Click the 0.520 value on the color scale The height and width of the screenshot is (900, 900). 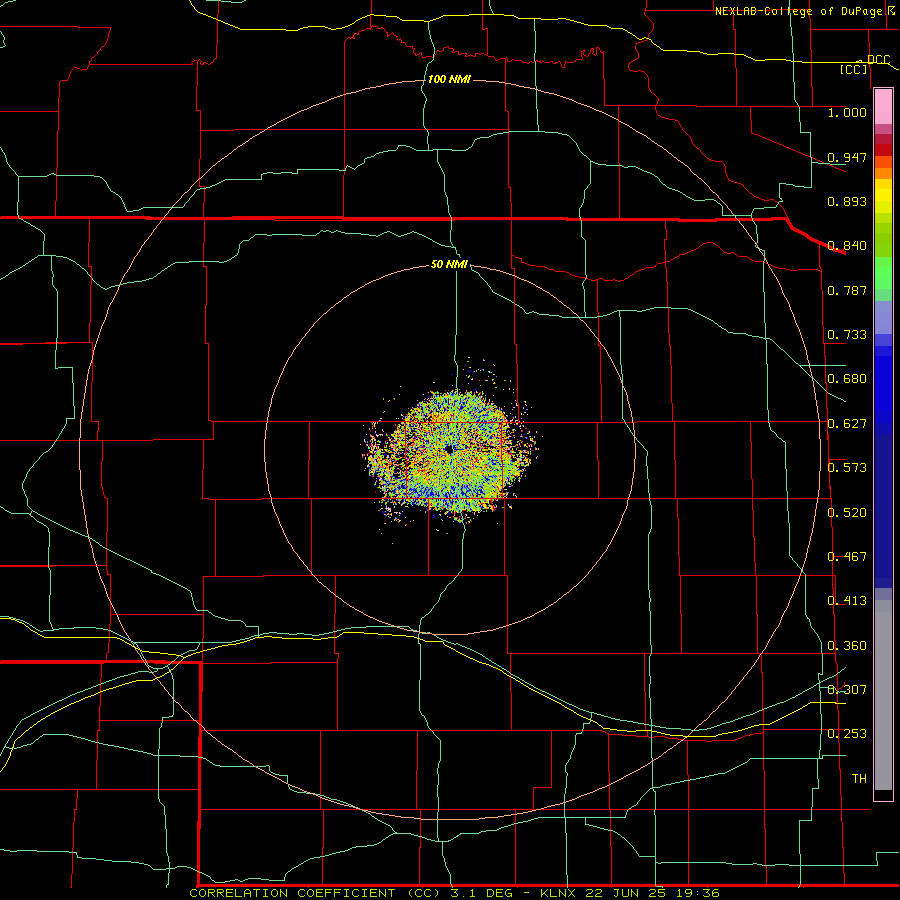pyautogui.click(x=847, y=513)
